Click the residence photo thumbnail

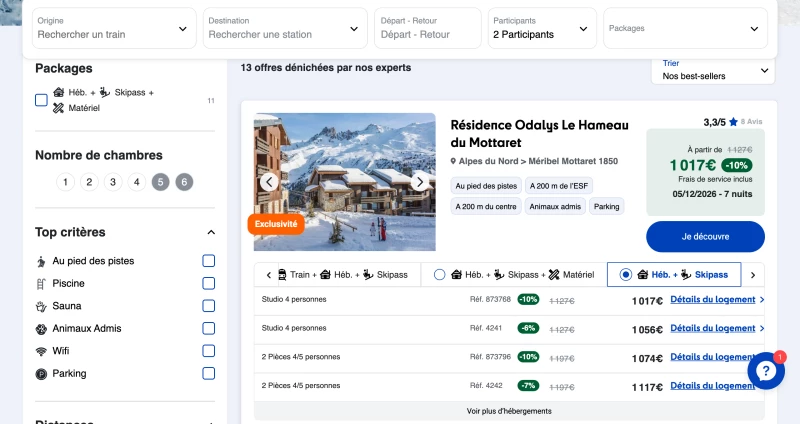[344, 182]
